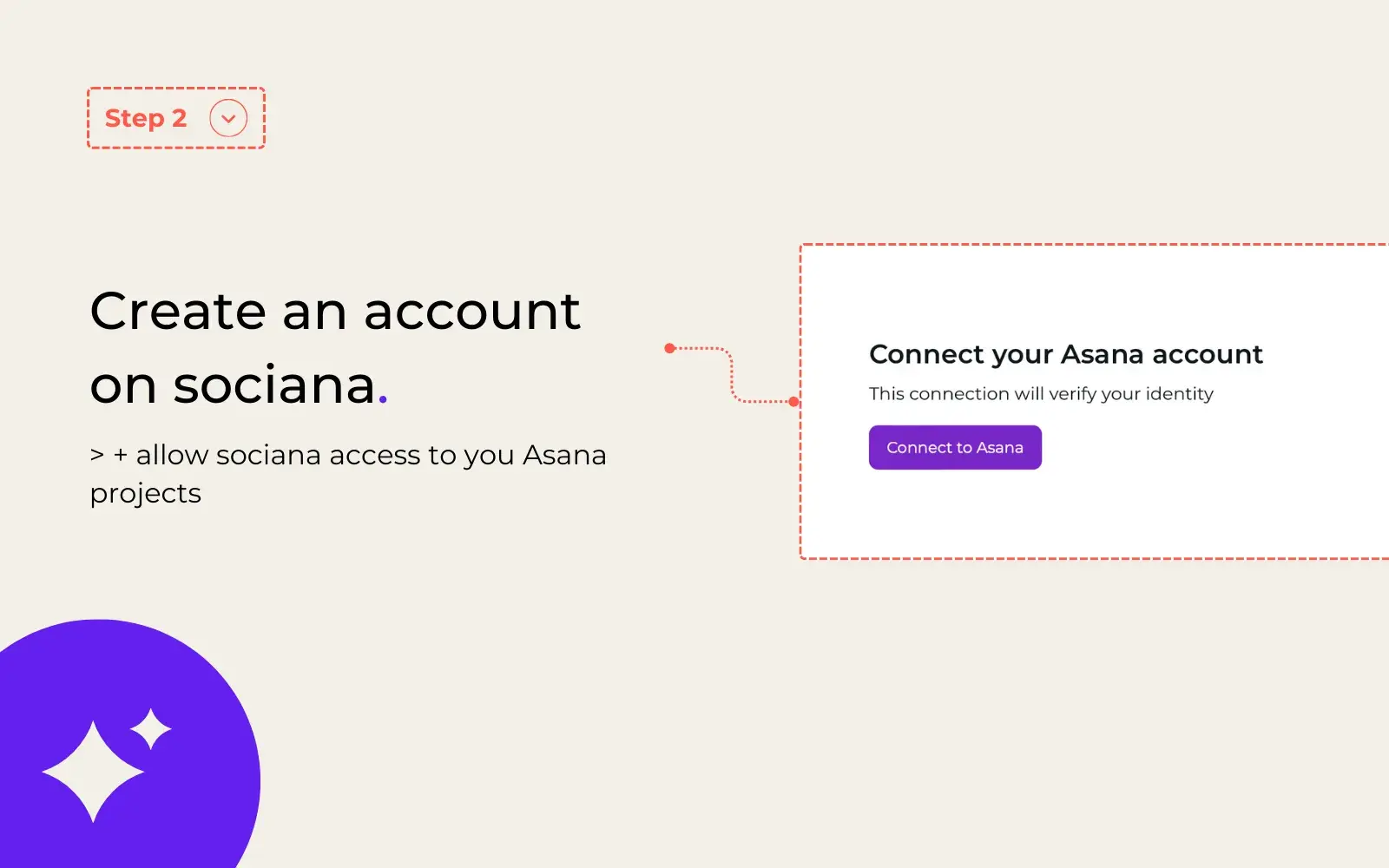The image size is (1389, 868).
Task: Click the large white four-point star
Action: (x=93, y=771)
